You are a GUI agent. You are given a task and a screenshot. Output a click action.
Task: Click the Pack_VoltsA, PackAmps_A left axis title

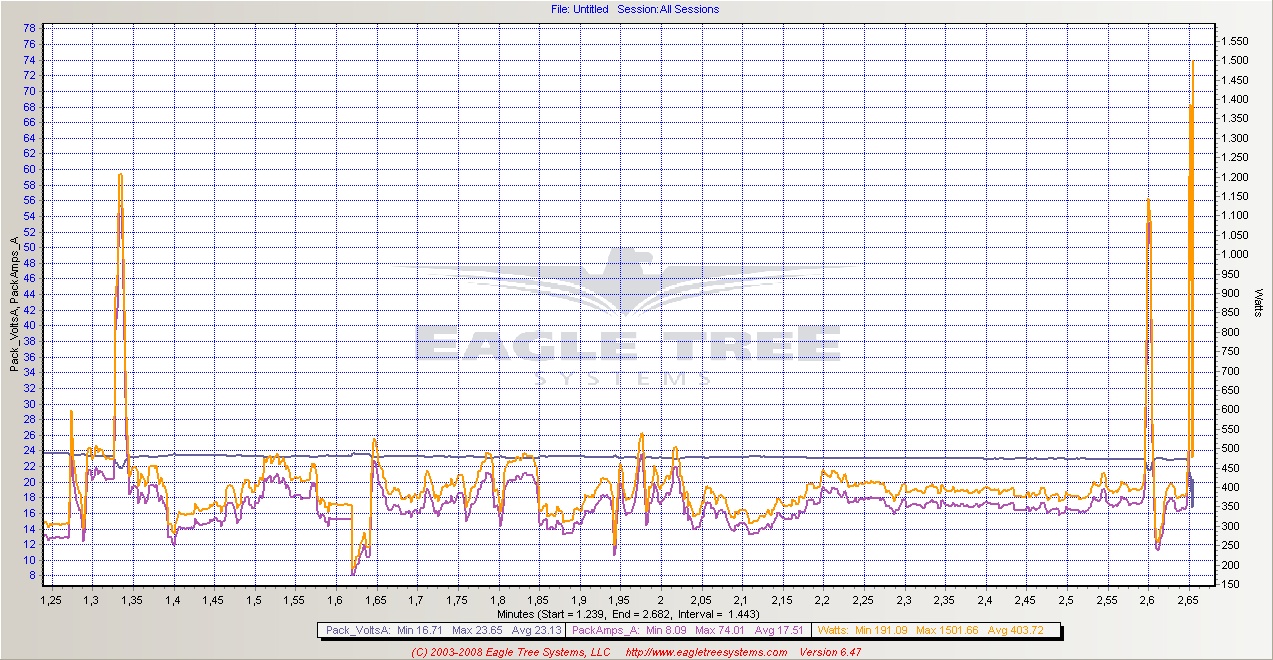[x=14, y=304]
